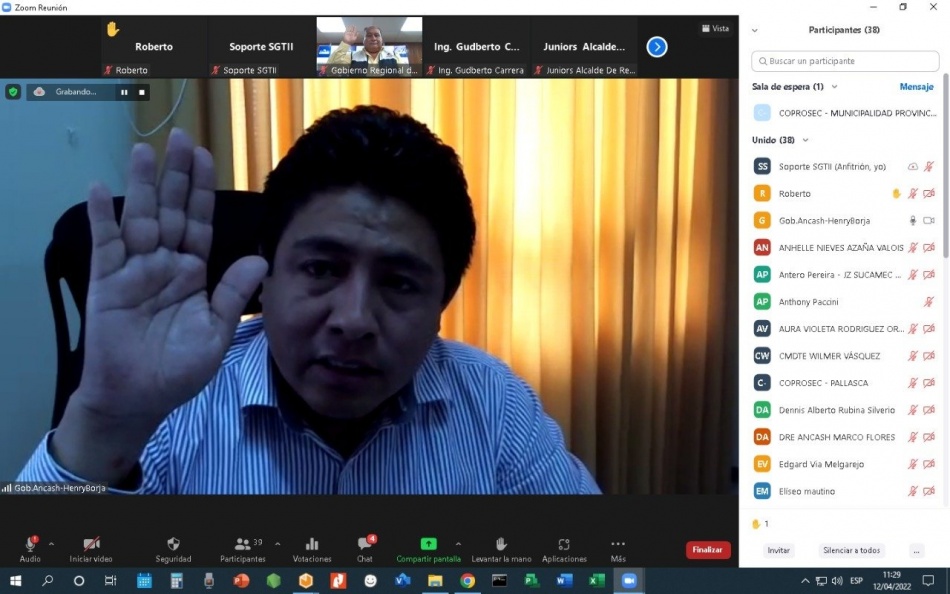Viewport: 950px width, 594px height.
Task: Collapse the Sala de espera section
Action: [x=834, y=87]
